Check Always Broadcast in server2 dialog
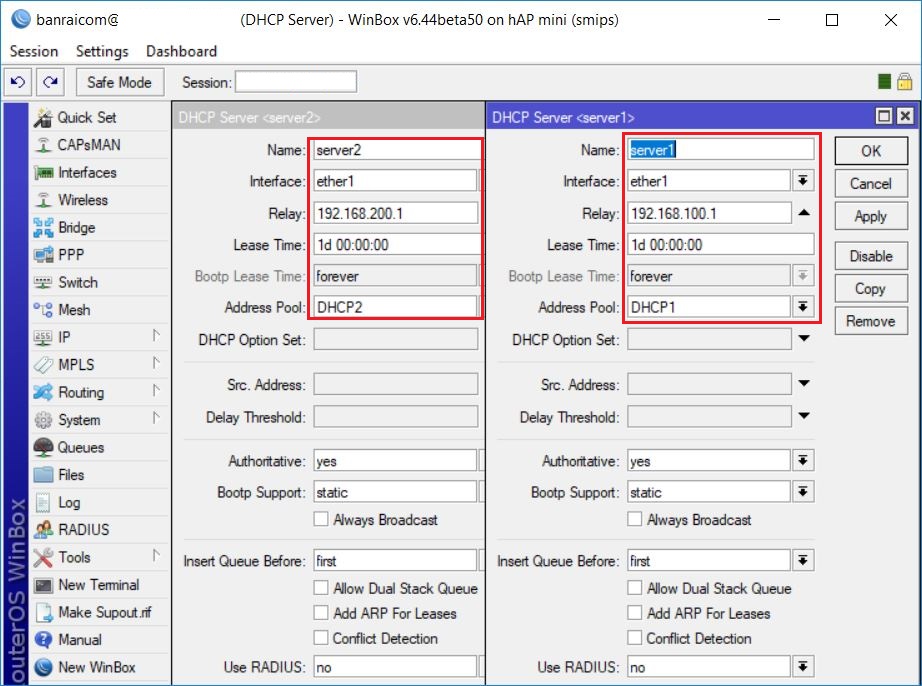Viewport: 922px width, 686px height. click(x=320, y=519)
